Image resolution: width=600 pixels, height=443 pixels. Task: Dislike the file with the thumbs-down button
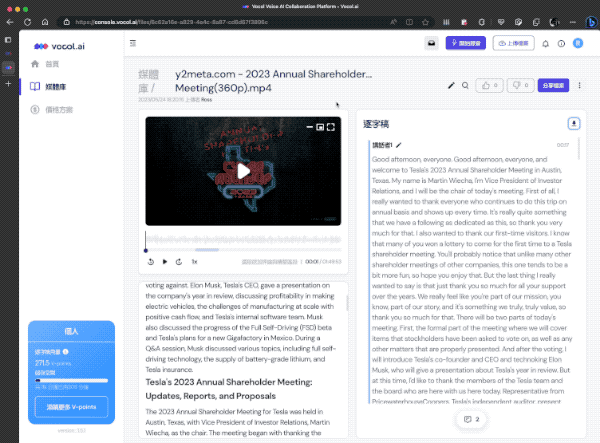(x=520, y=85)
